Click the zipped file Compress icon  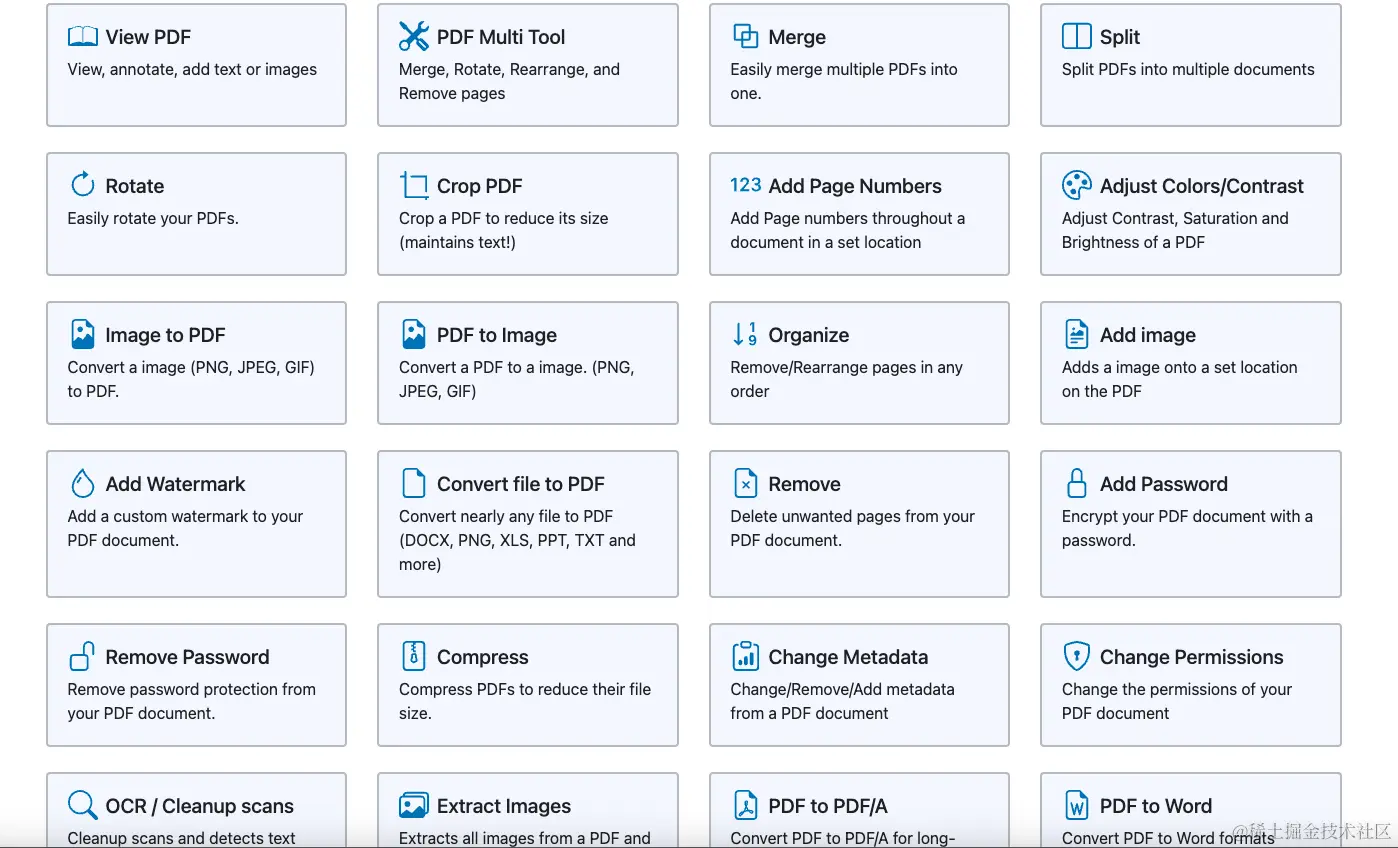(414, 656)
